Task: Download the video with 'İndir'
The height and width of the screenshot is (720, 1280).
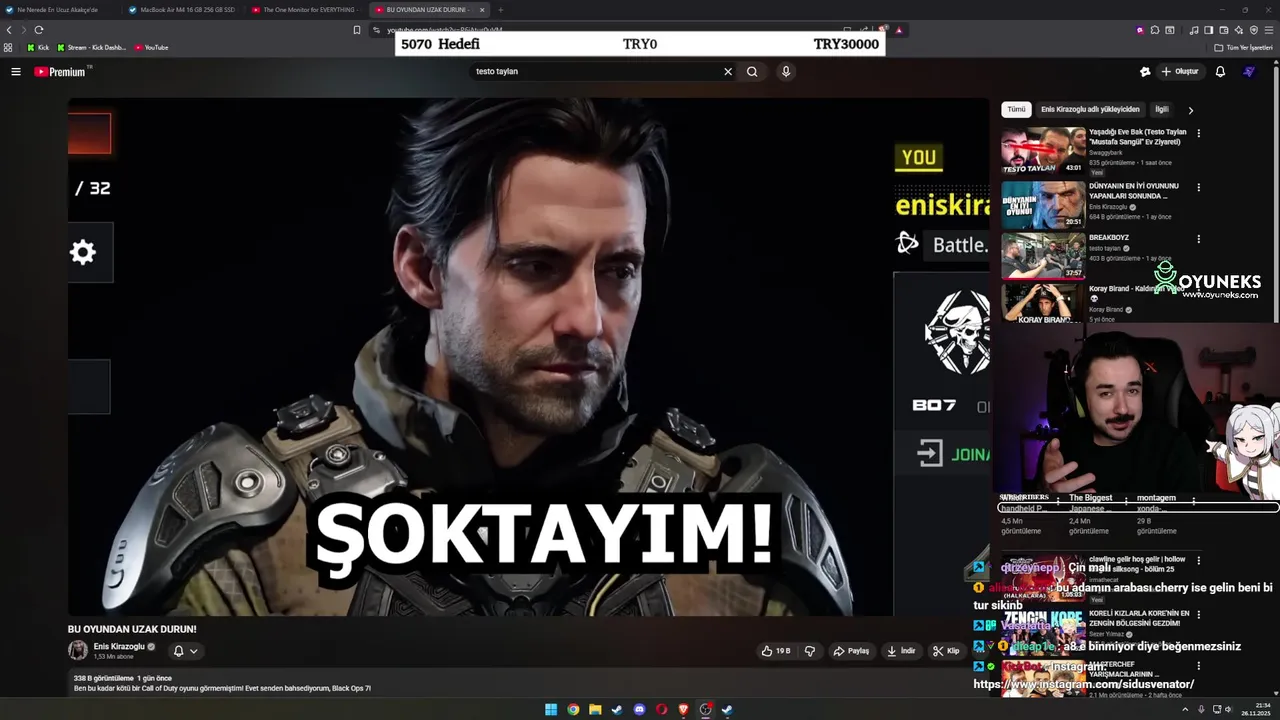Action: pyautogui.click(x=901, y=651)
